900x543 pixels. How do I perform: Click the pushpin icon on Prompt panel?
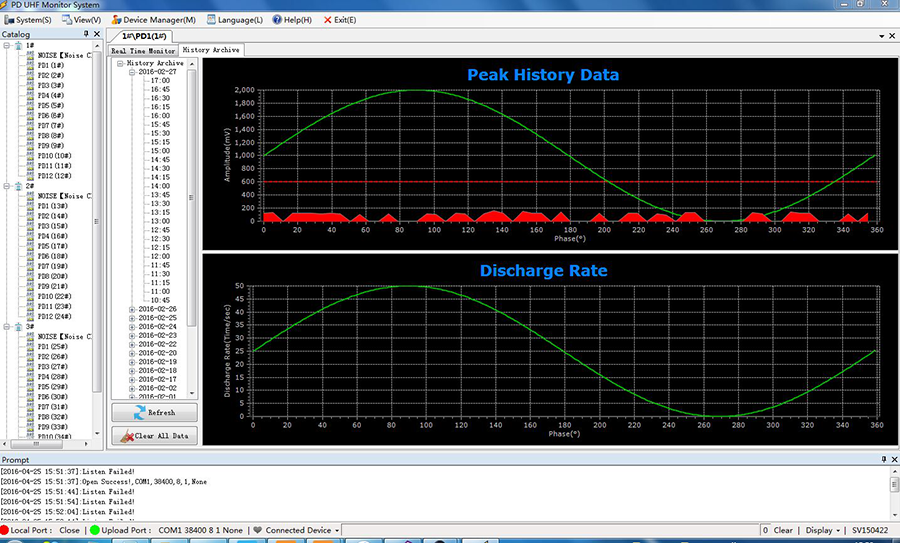click(x=882, y=459)
